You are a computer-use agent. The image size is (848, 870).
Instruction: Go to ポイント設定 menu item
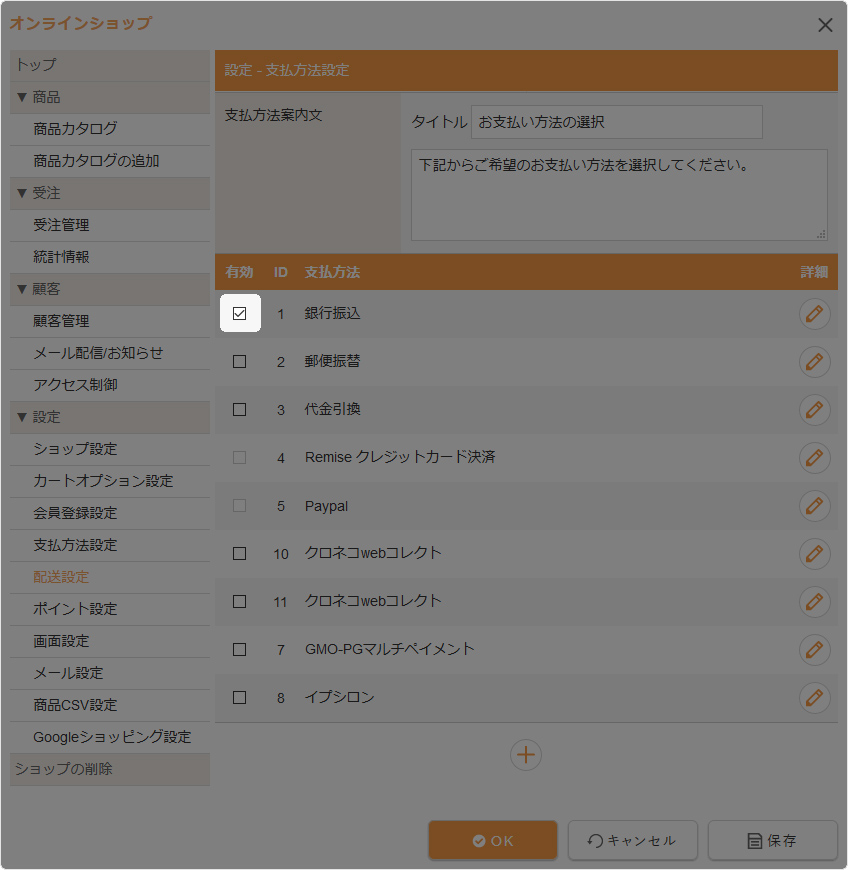click(75, 609)
